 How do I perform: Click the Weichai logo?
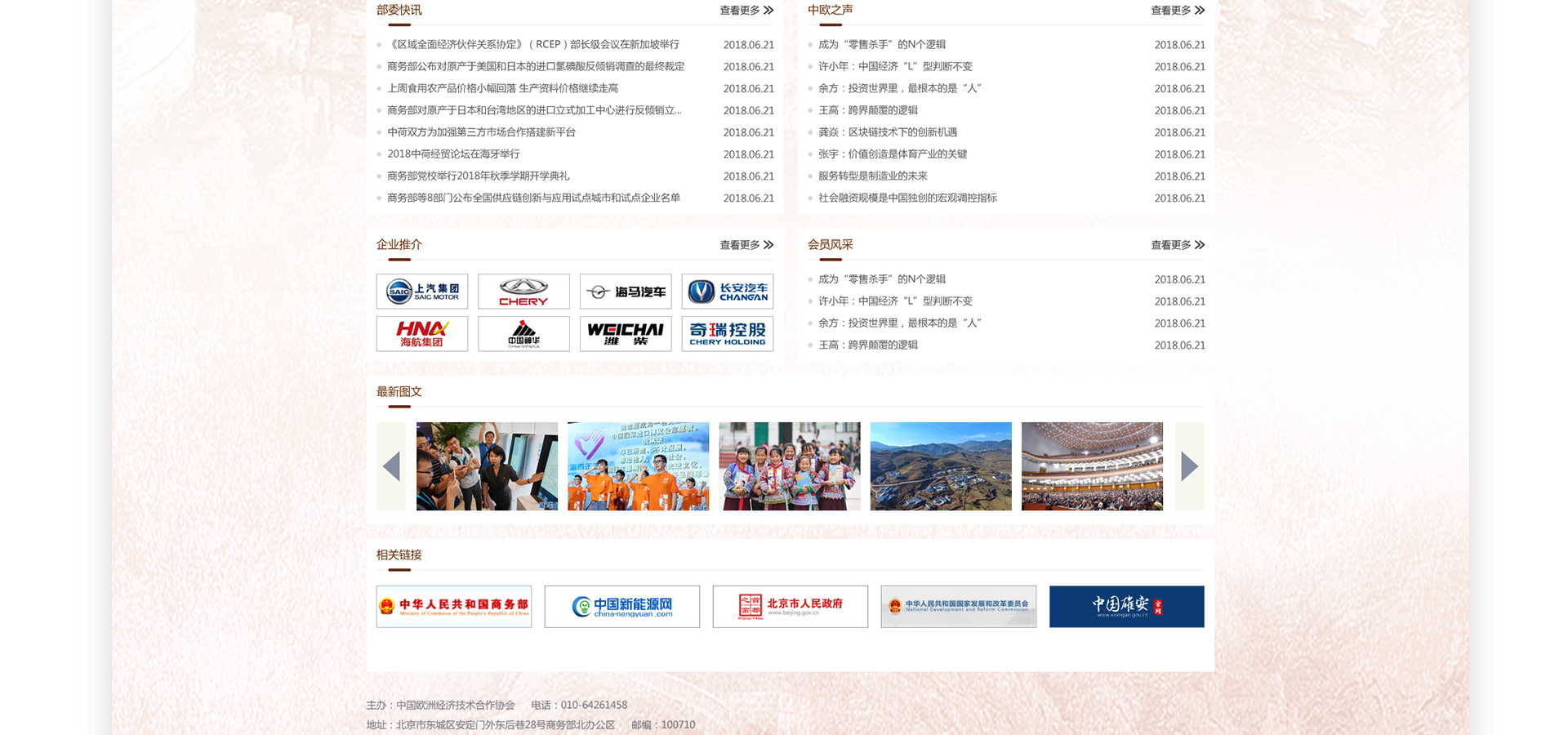(x=626, y=334)
